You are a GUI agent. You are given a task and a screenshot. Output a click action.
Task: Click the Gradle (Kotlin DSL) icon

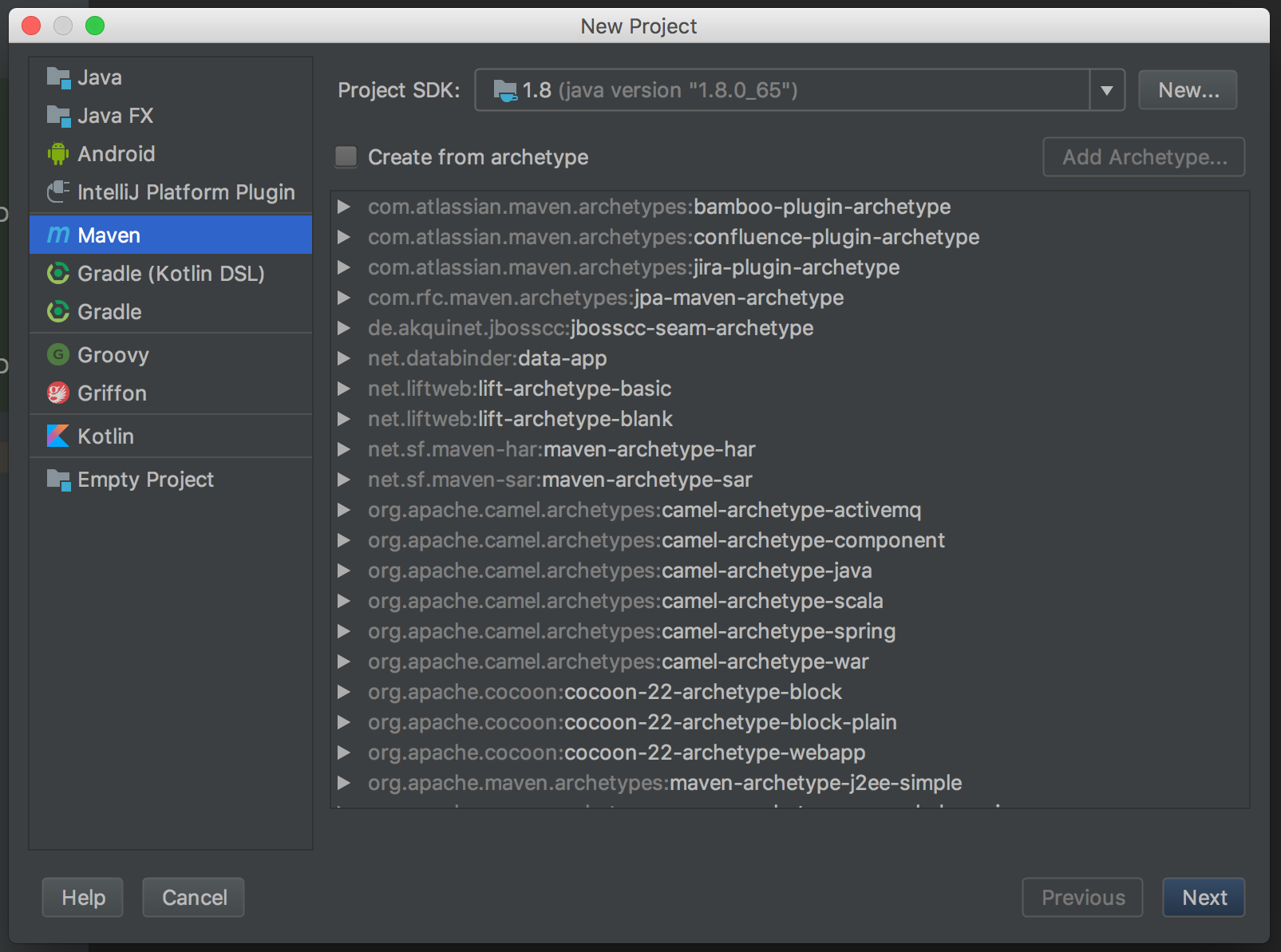coord(58,274)
